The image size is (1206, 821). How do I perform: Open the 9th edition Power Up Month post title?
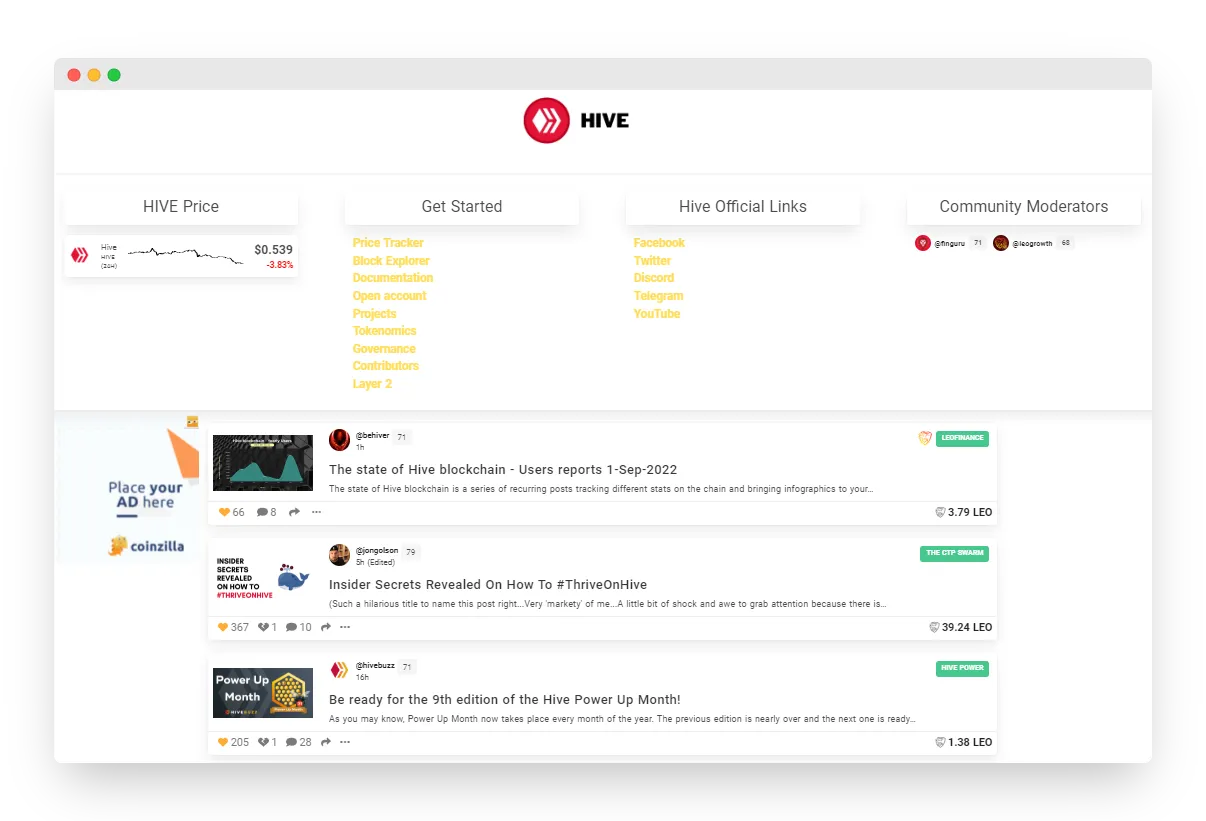[x=505, y=700]
